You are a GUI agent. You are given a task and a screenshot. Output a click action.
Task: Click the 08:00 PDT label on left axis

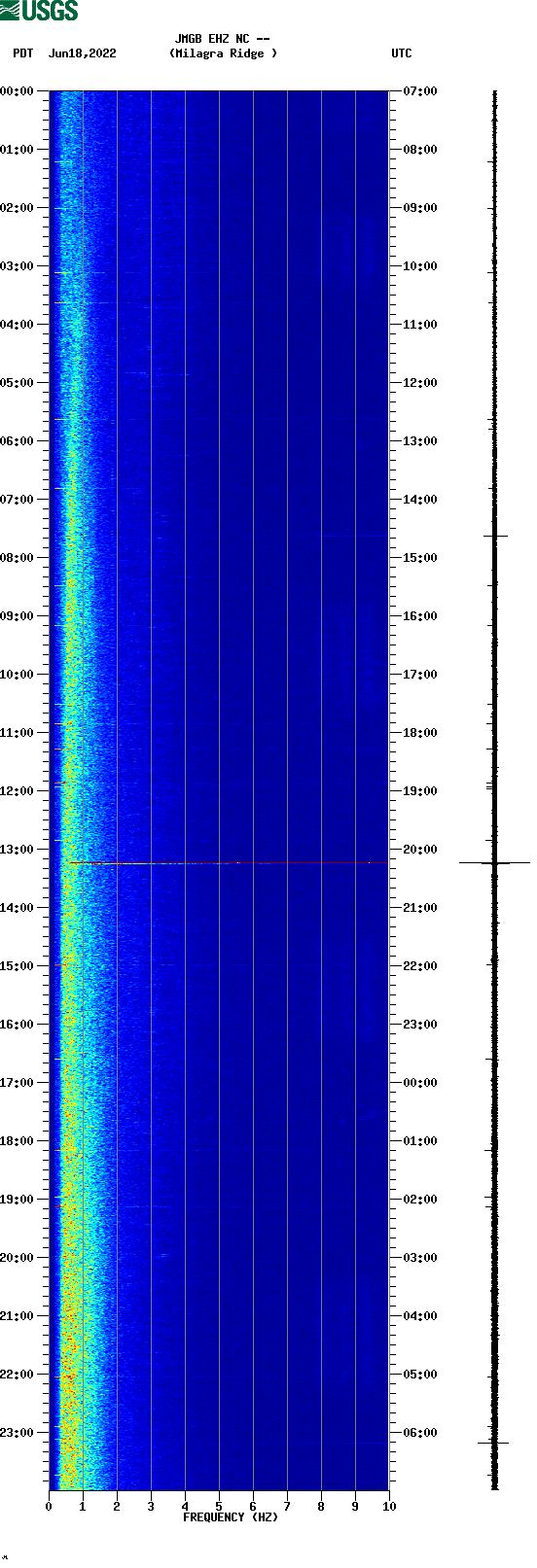point(18,558)
